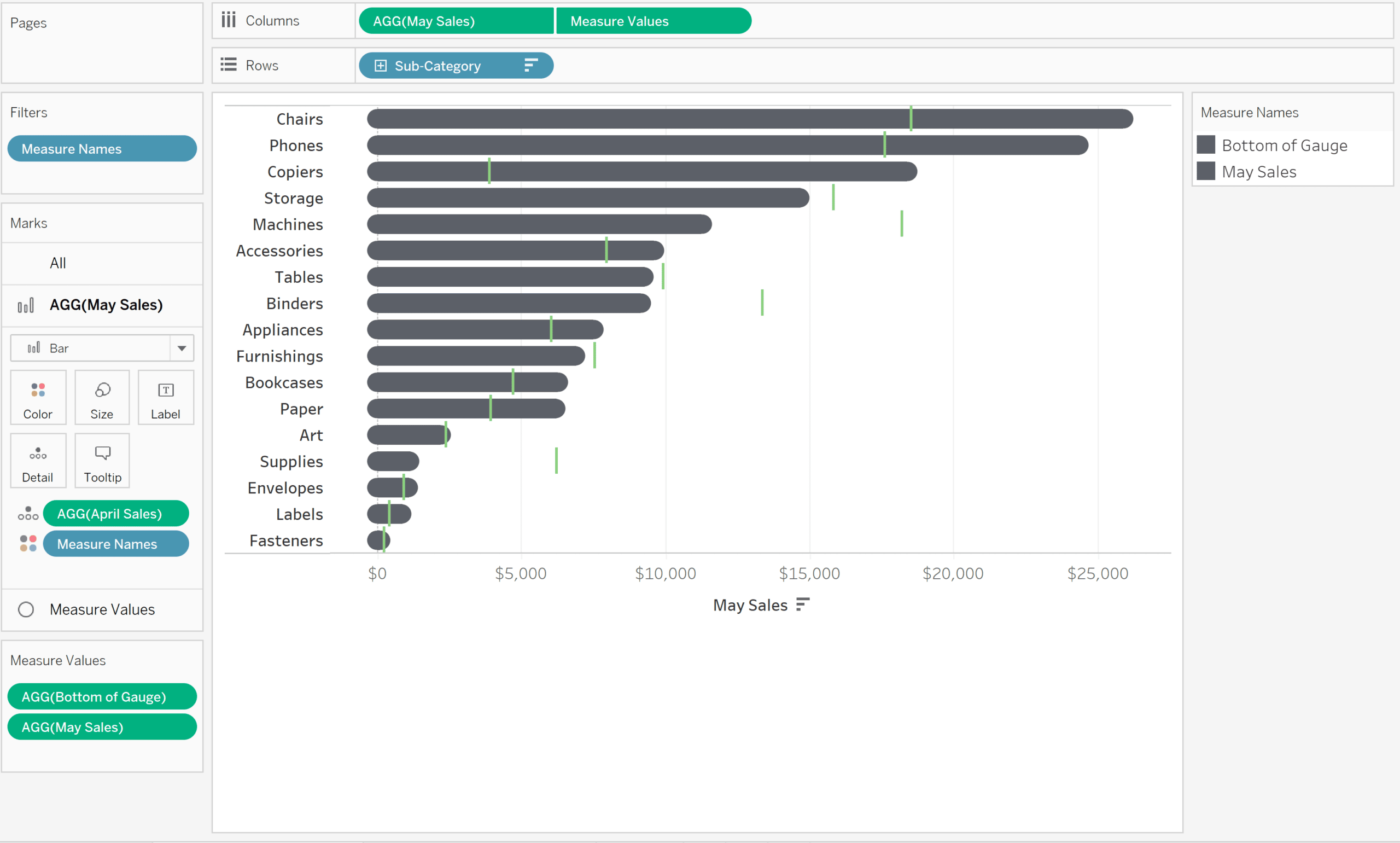Click the AGG(April Sales) color swatch
This screenshot has height=843, width=1400.
point(28,513)
